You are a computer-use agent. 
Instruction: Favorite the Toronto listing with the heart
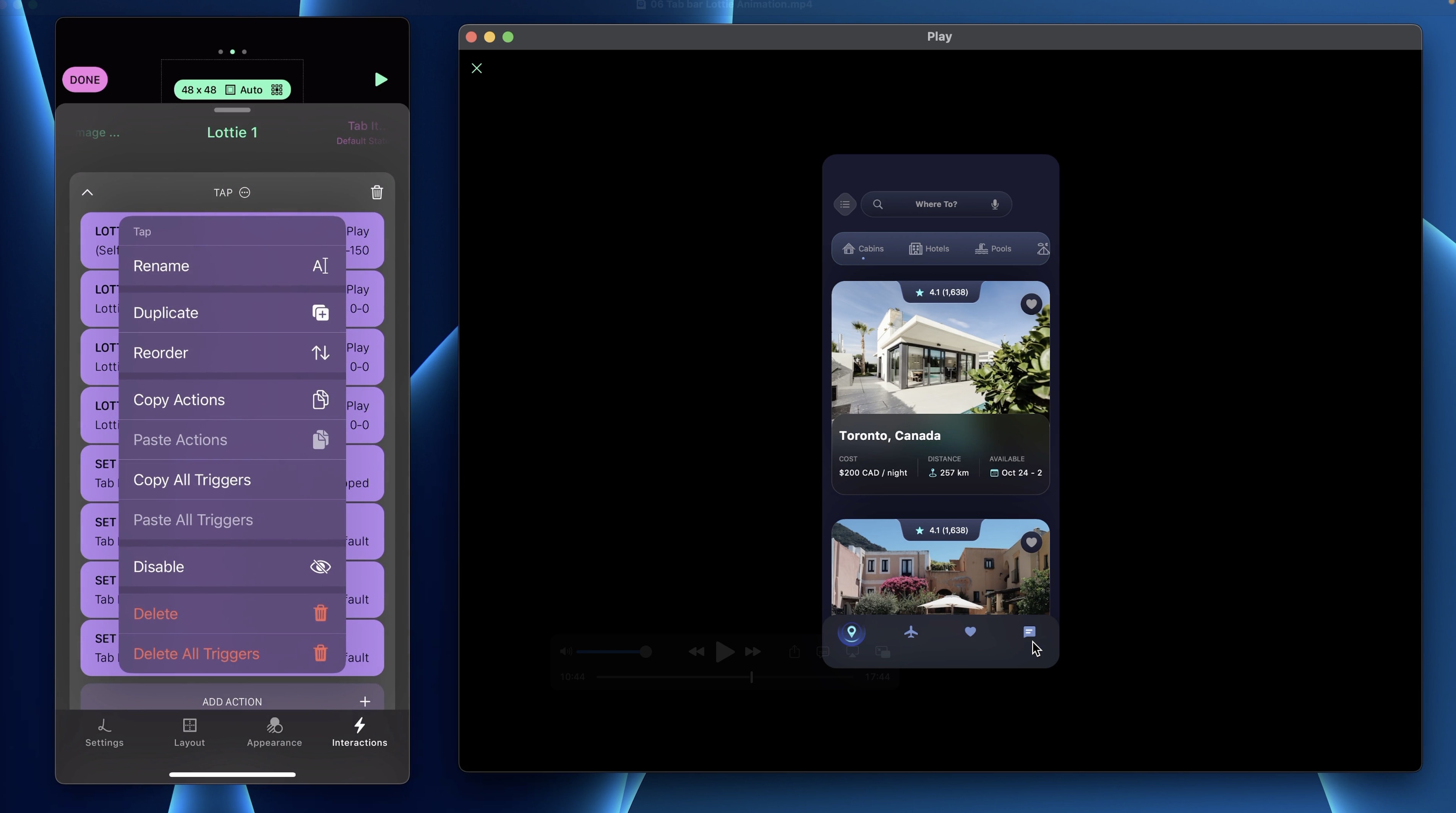click(x=1031, y=304)
